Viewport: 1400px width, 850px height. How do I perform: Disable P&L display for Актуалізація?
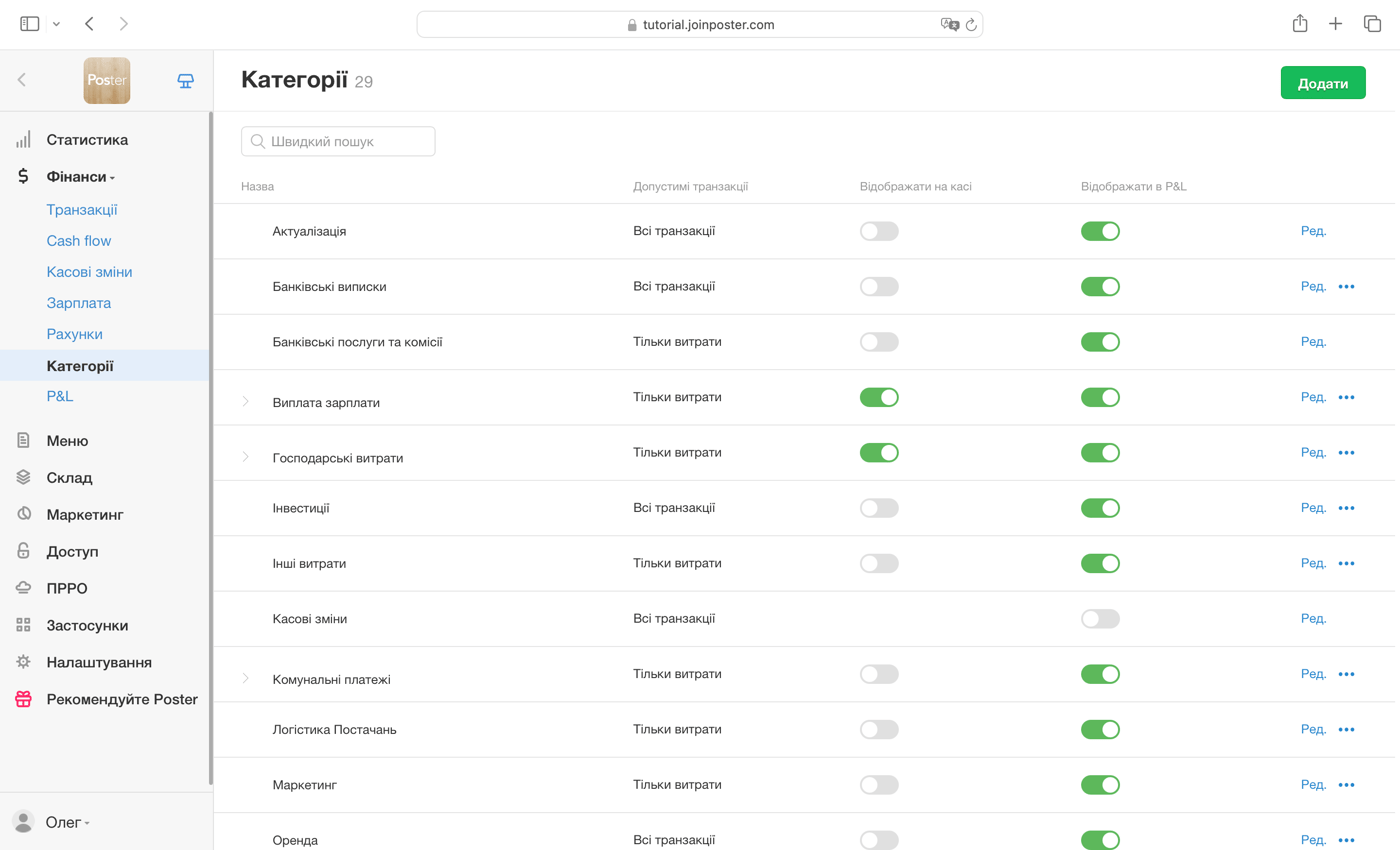tap(1100, 232)
